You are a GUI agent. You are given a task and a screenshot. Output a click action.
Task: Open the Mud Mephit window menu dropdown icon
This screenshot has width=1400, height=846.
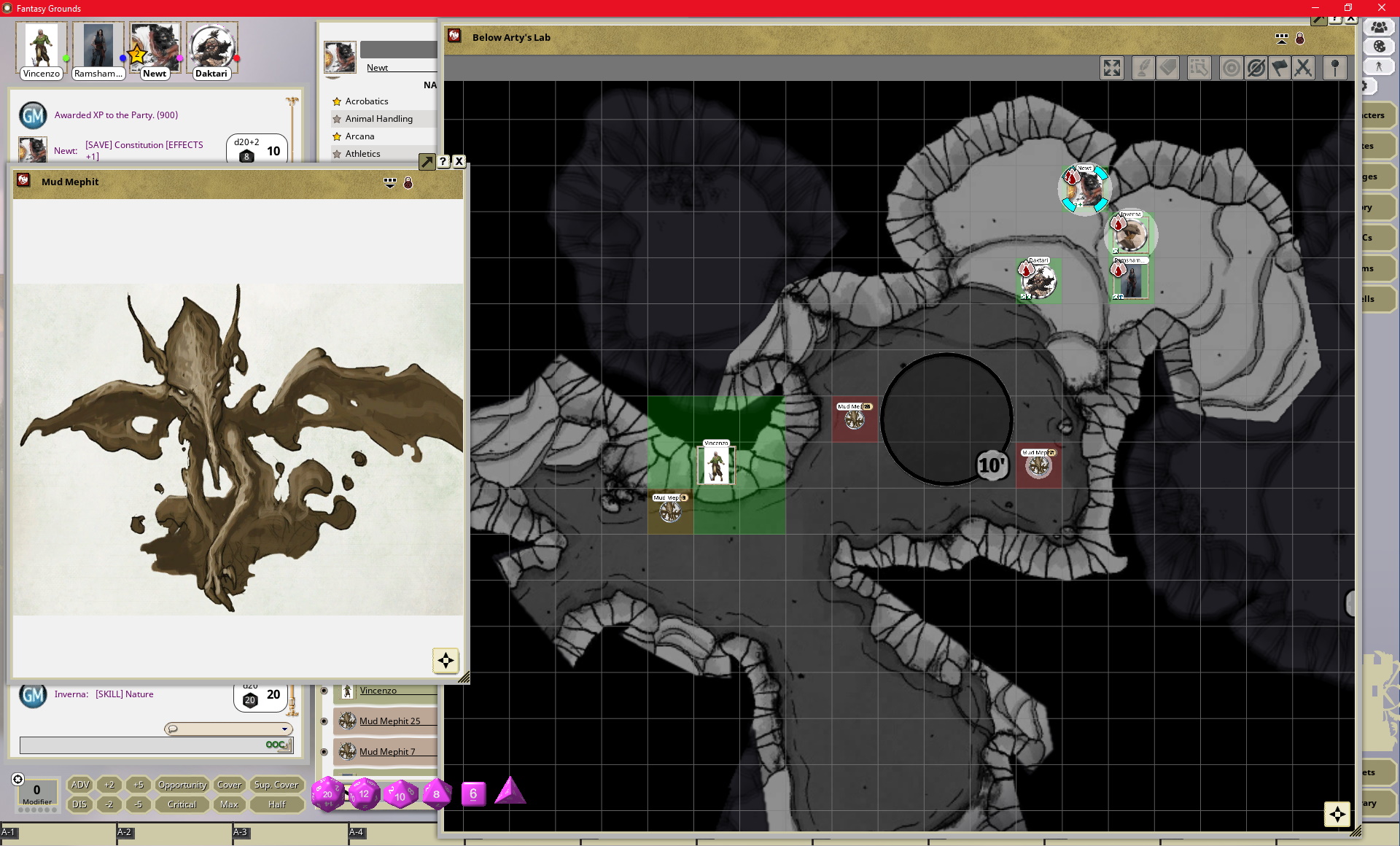390,183
